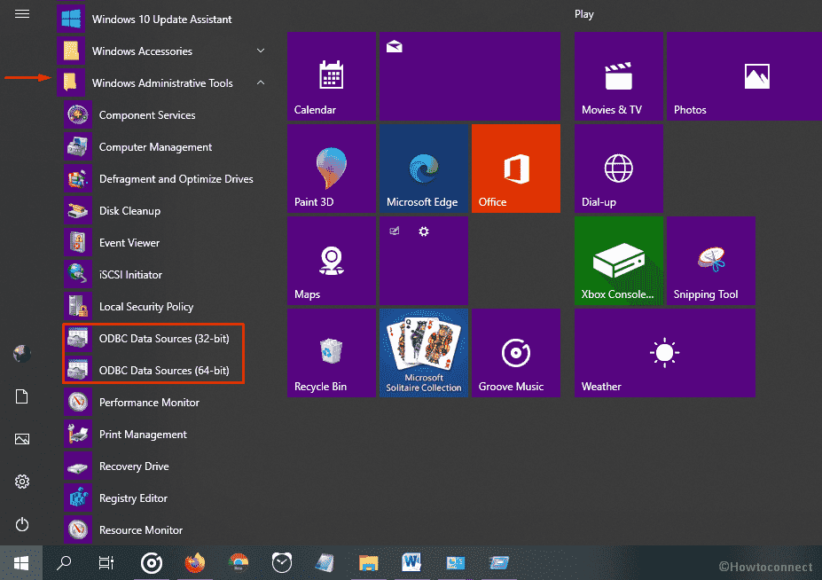822x580 pixels.
Task: Open Word from the taskbar
Action: (412, 563)
